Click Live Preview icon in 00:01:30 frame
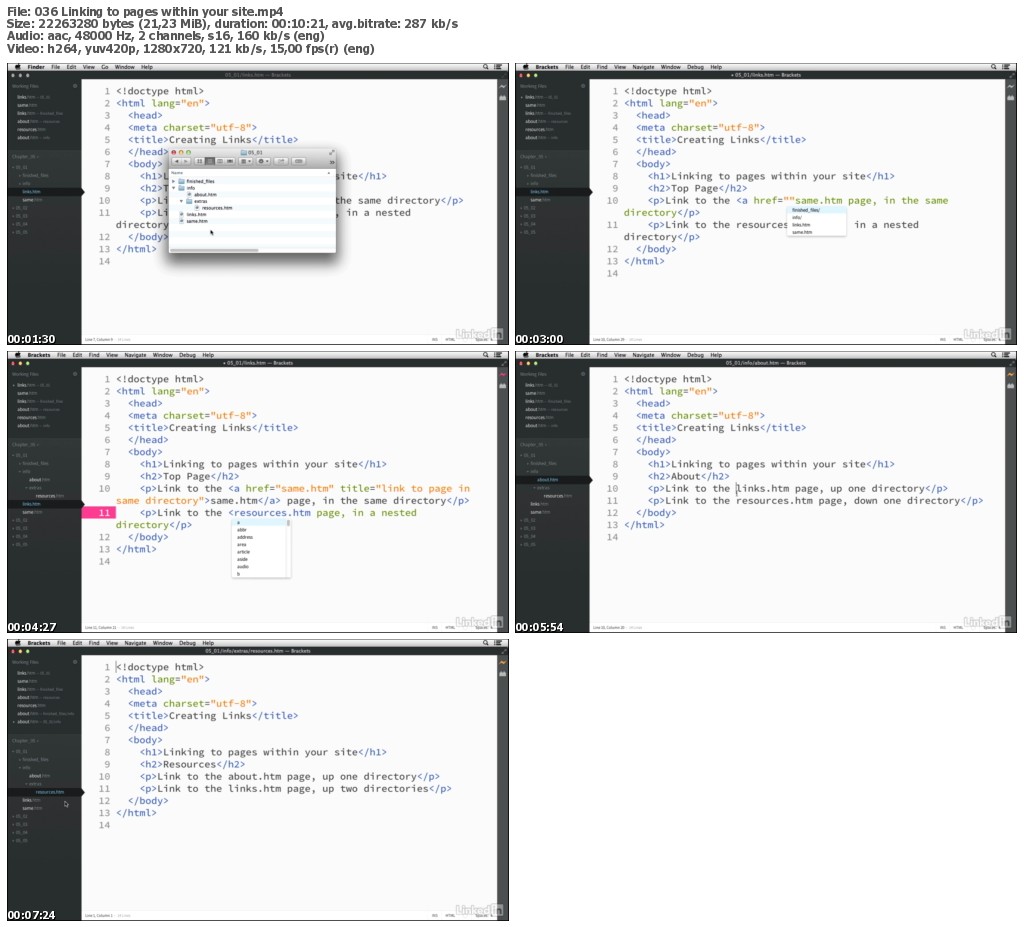 (502, 86)
